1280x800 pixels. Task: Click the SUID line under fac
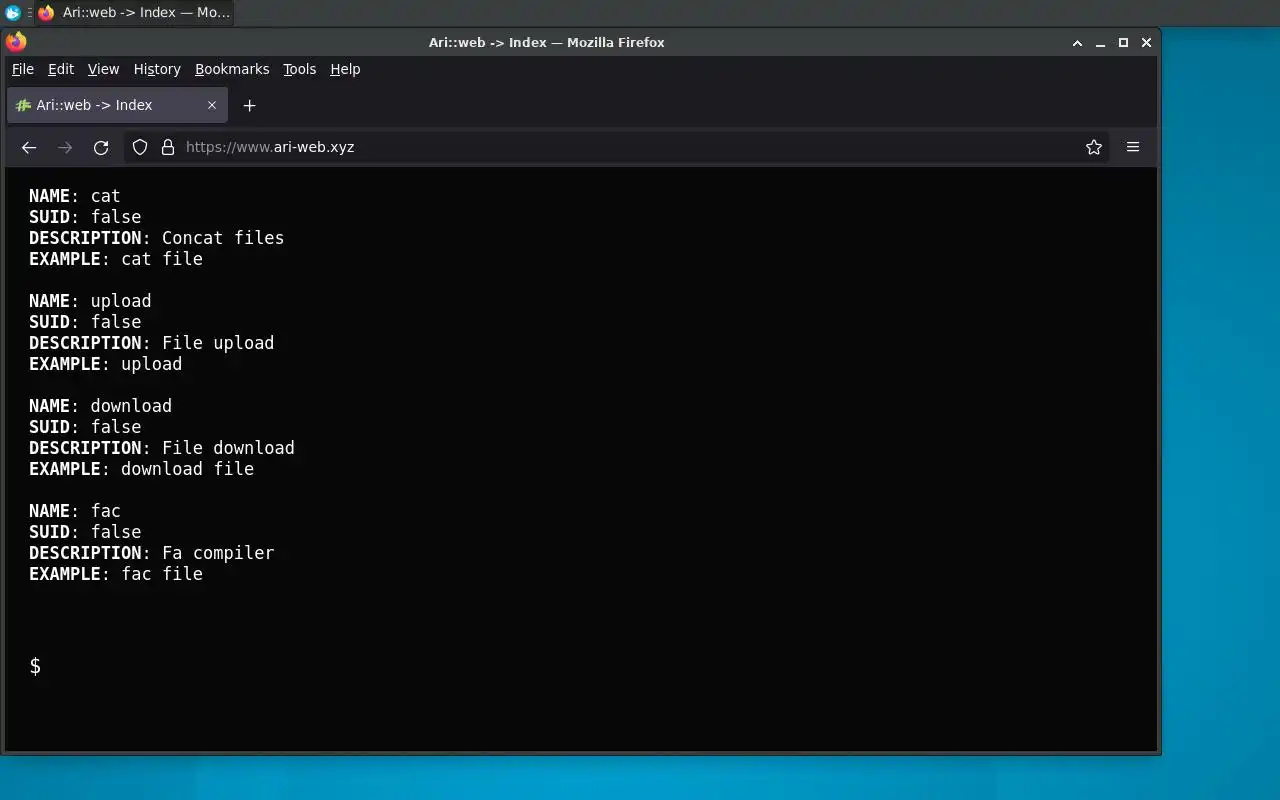[85, 532]
